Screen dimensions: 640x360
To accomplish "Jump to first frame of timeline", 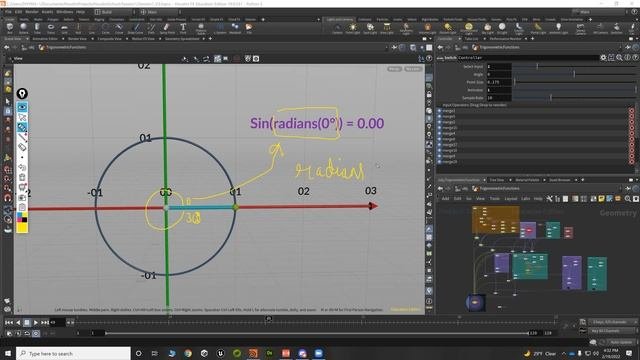I will coord(9,322).
